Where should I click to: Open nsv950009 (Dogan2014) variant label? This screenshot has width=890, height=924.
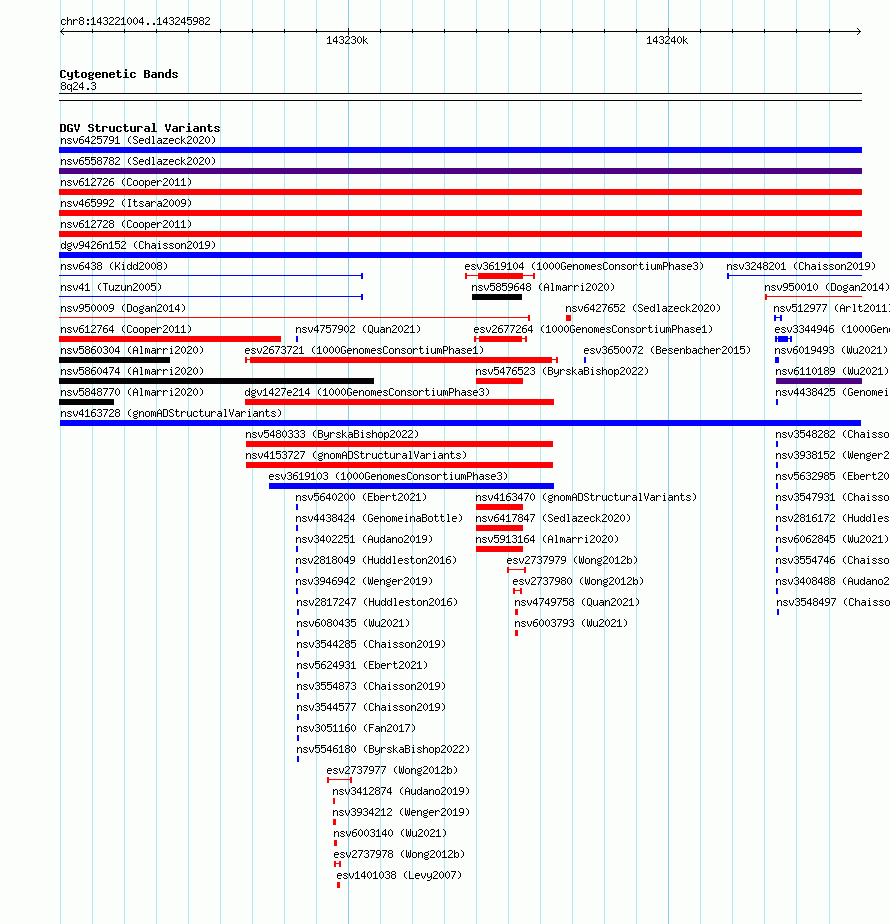click(x=123, y=308)
